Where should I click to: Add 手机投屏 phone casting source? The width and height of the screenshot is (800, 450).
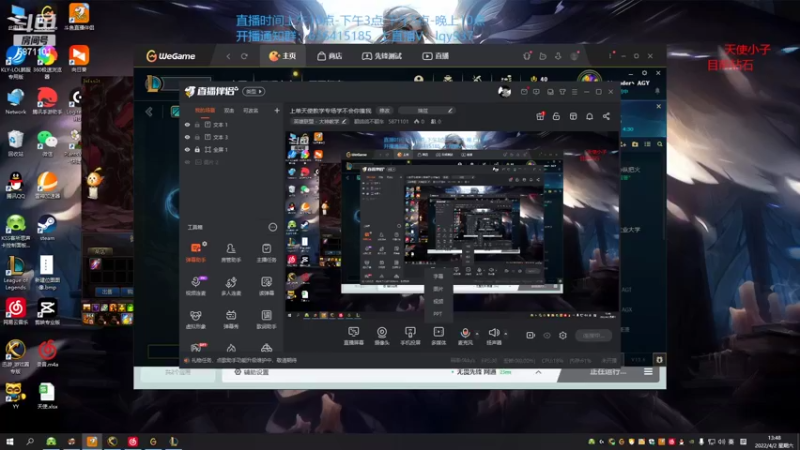click(410, 336)
